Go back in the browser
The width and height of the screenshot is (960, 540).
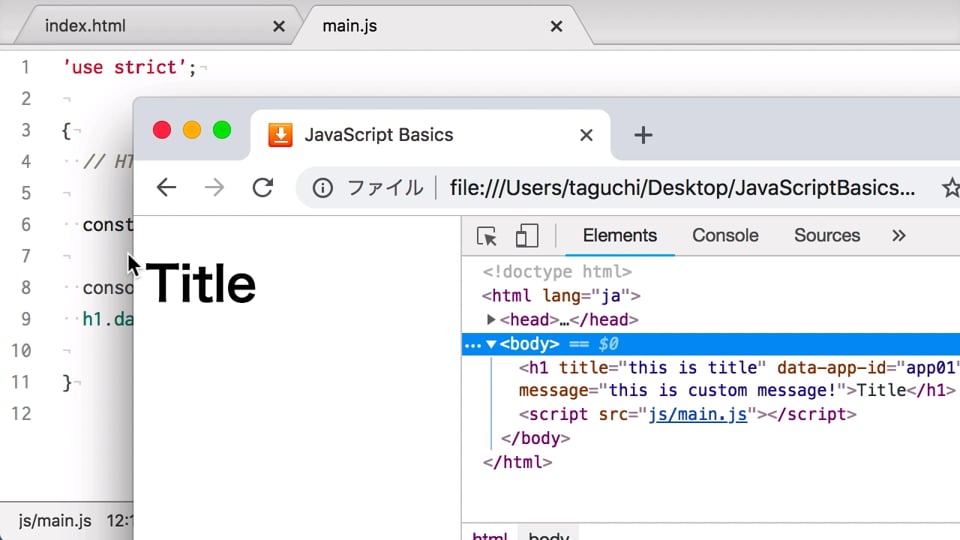click(167, 187)
